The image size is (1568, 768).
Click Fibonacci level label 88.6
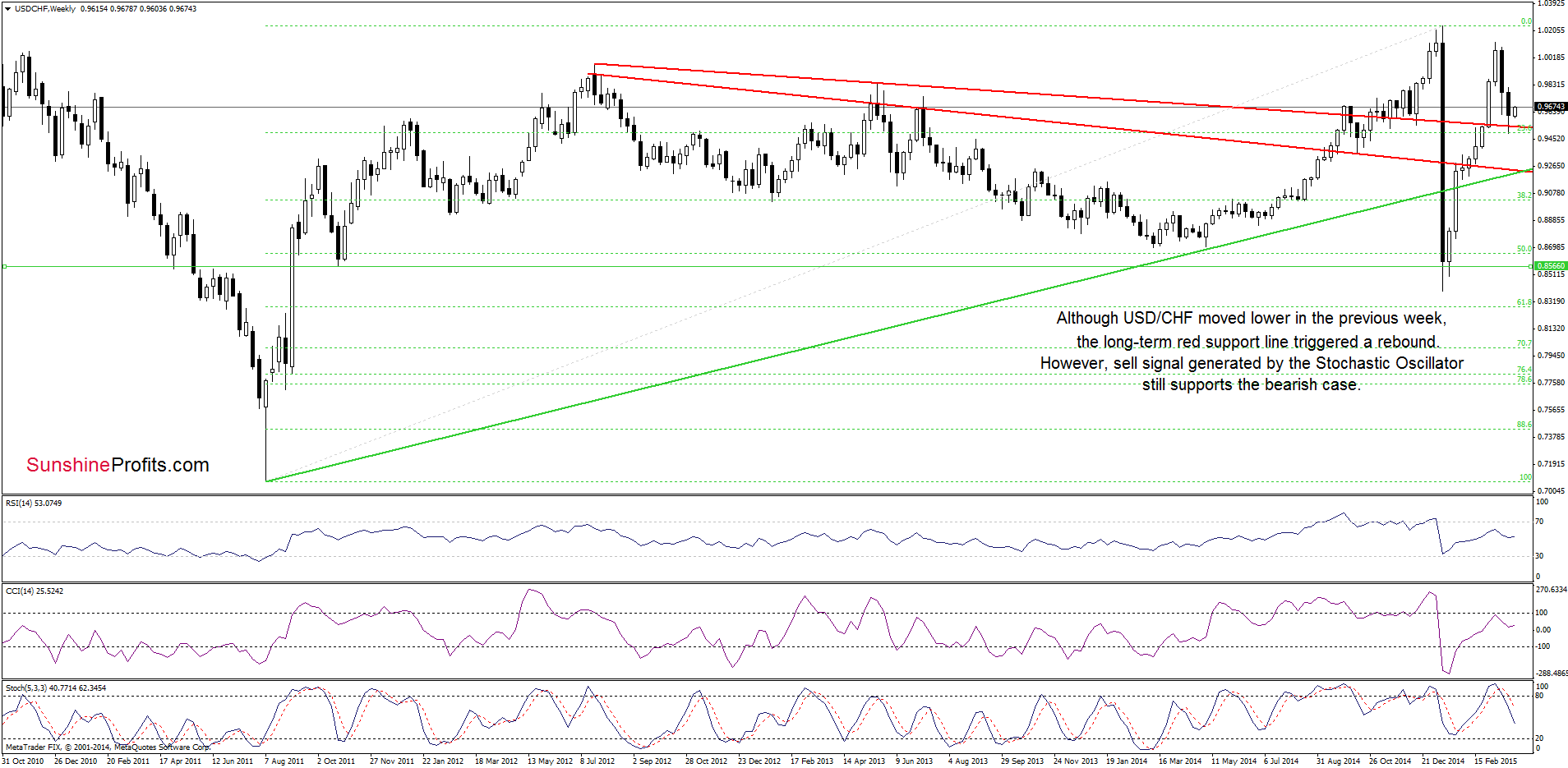point(1524,425)
